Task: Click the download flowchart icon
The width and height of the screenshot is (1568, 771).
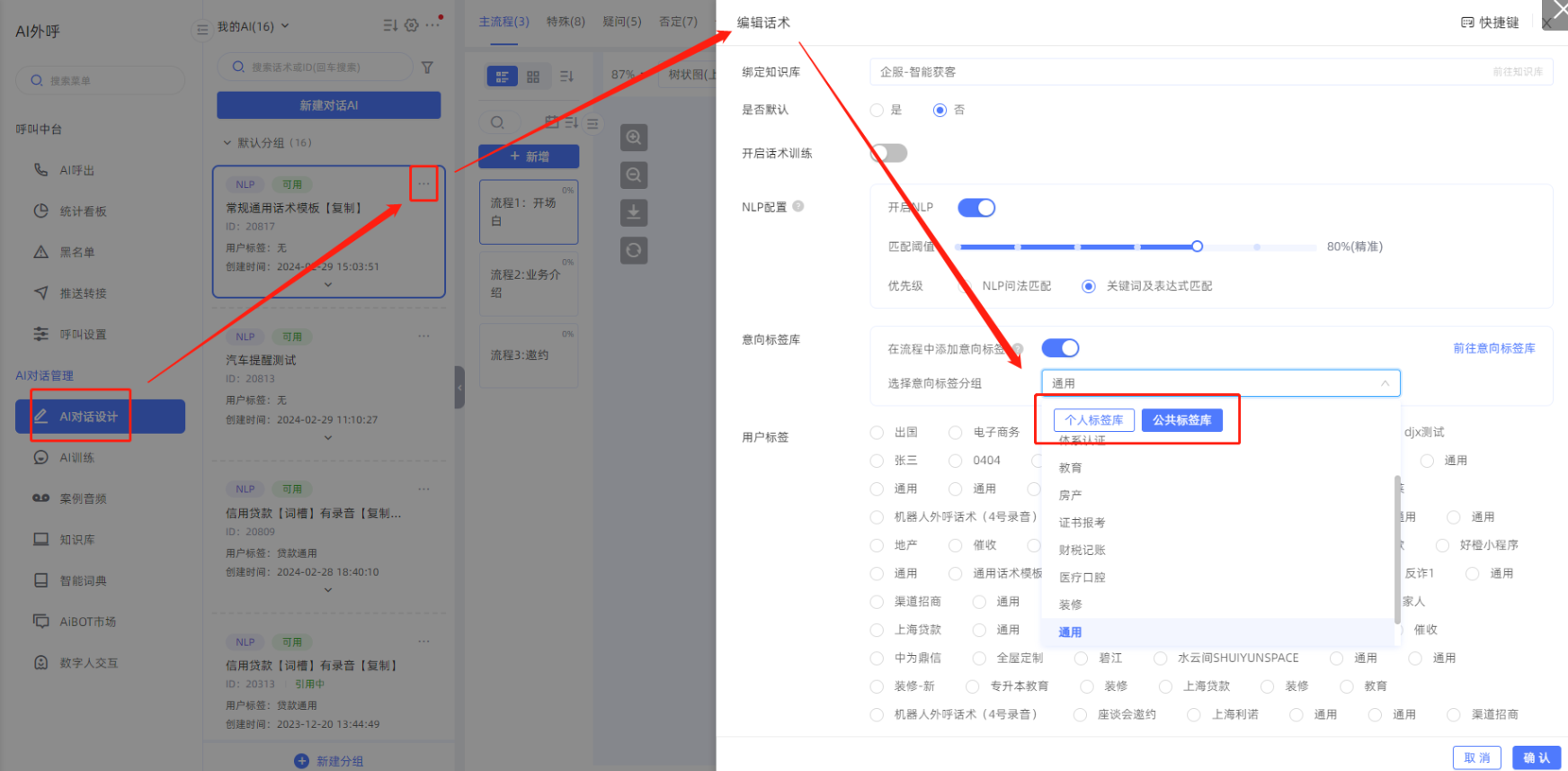Action: tap(634, 212)
